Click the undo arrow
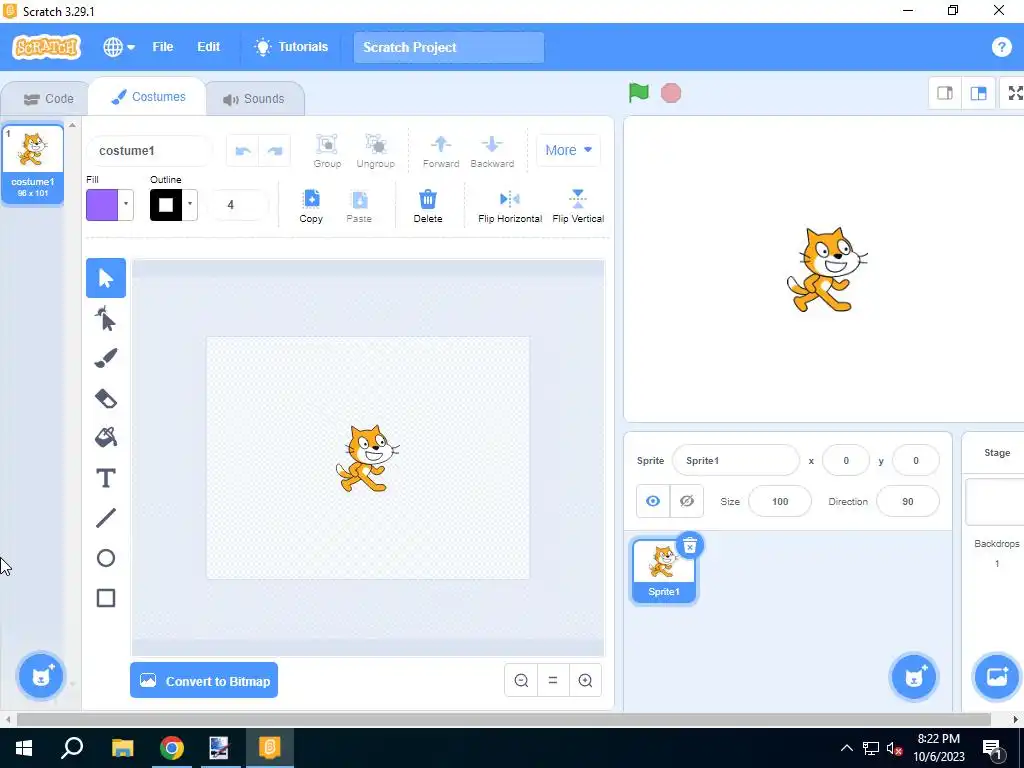This screenshot has width=1024, height=768. click(x=243, y=151)
